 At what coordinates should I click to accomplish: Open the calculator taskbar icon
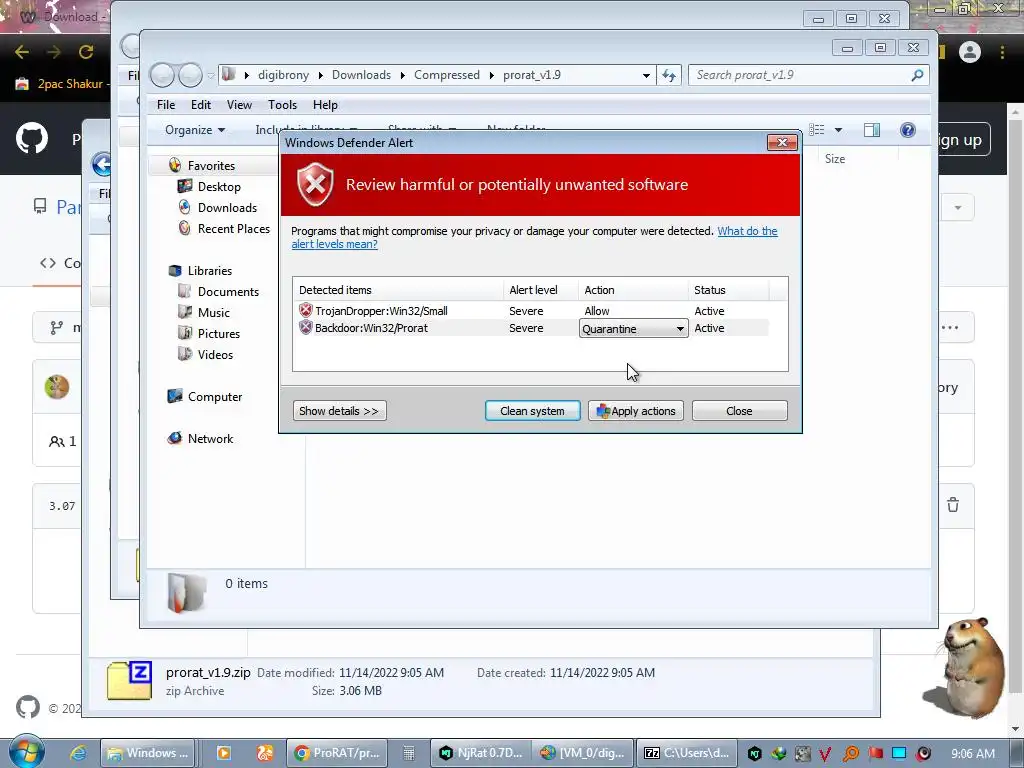pos(409,753)
